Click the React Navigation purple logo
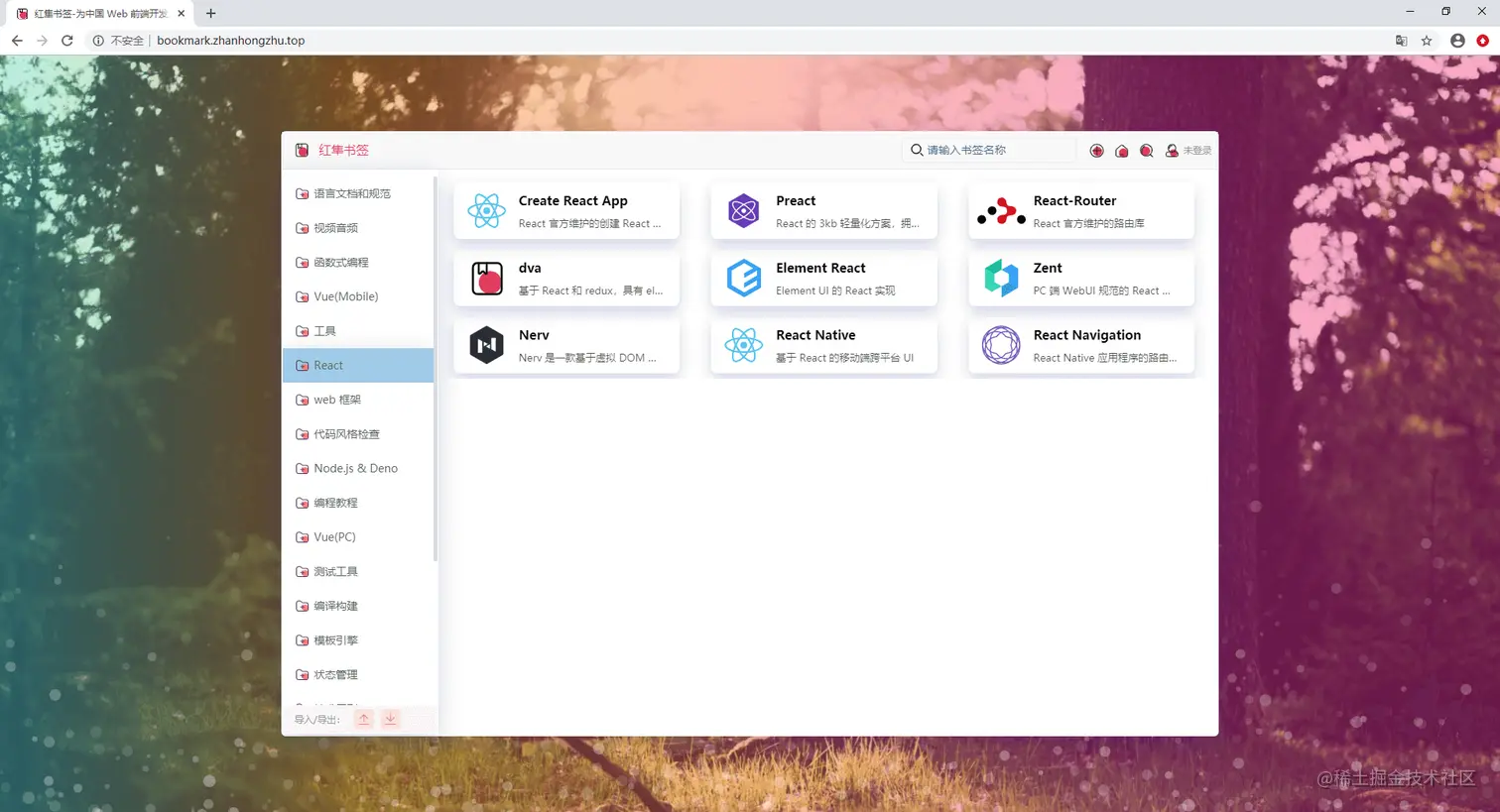Image resolution: width=1500 pixels, height=812 pixels. [x=1001, y=345]
